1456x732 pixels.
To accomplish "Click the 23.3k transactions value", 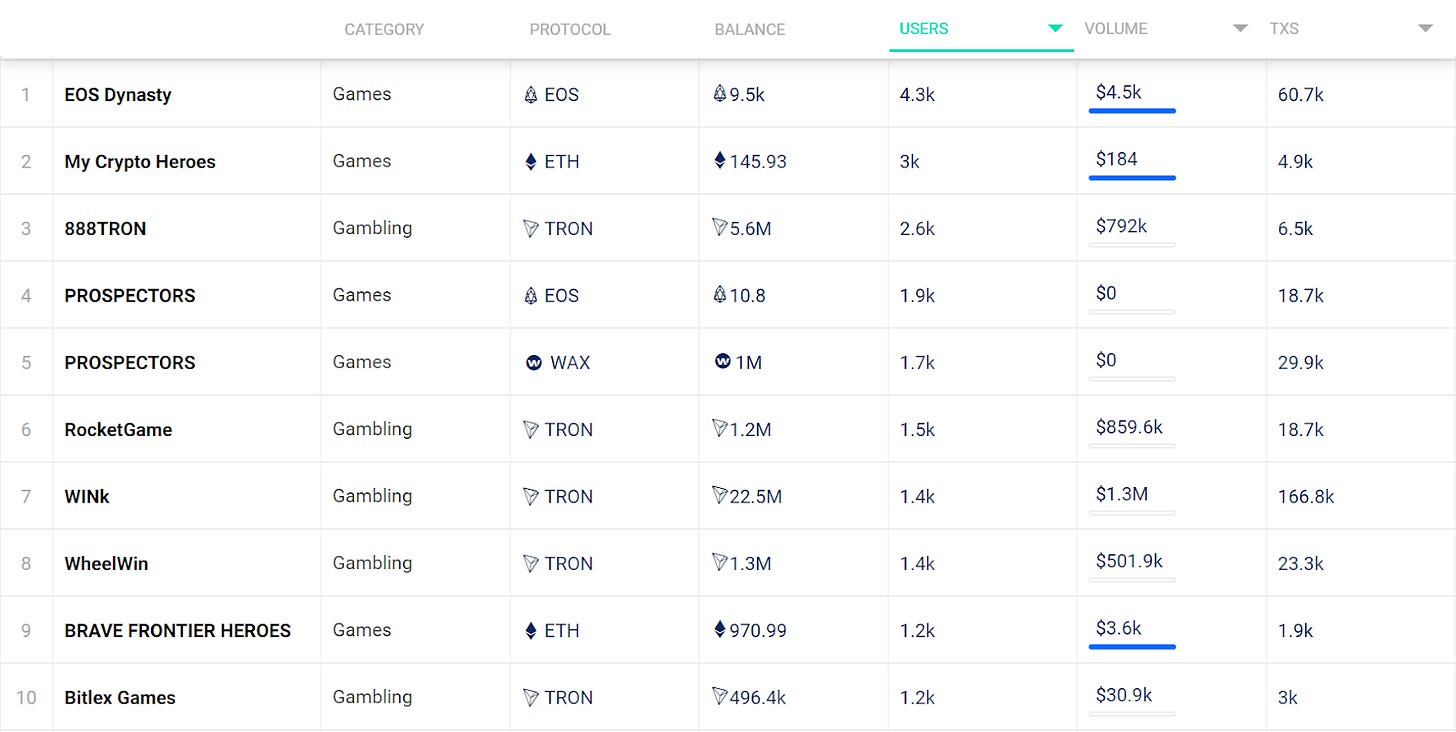I will (x=1300, y=564).
